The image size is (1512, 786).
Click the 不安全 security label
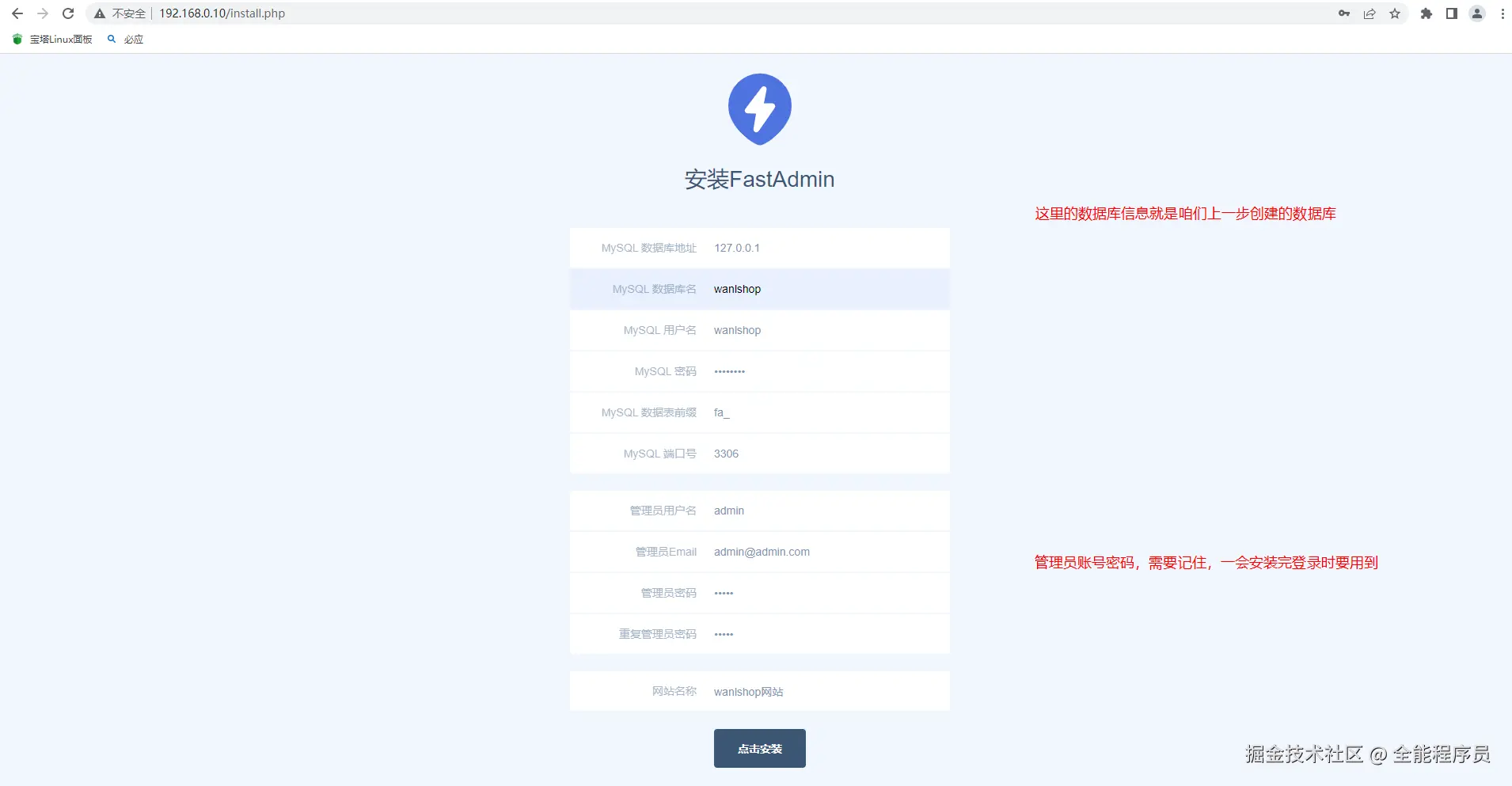pos(129,13)
